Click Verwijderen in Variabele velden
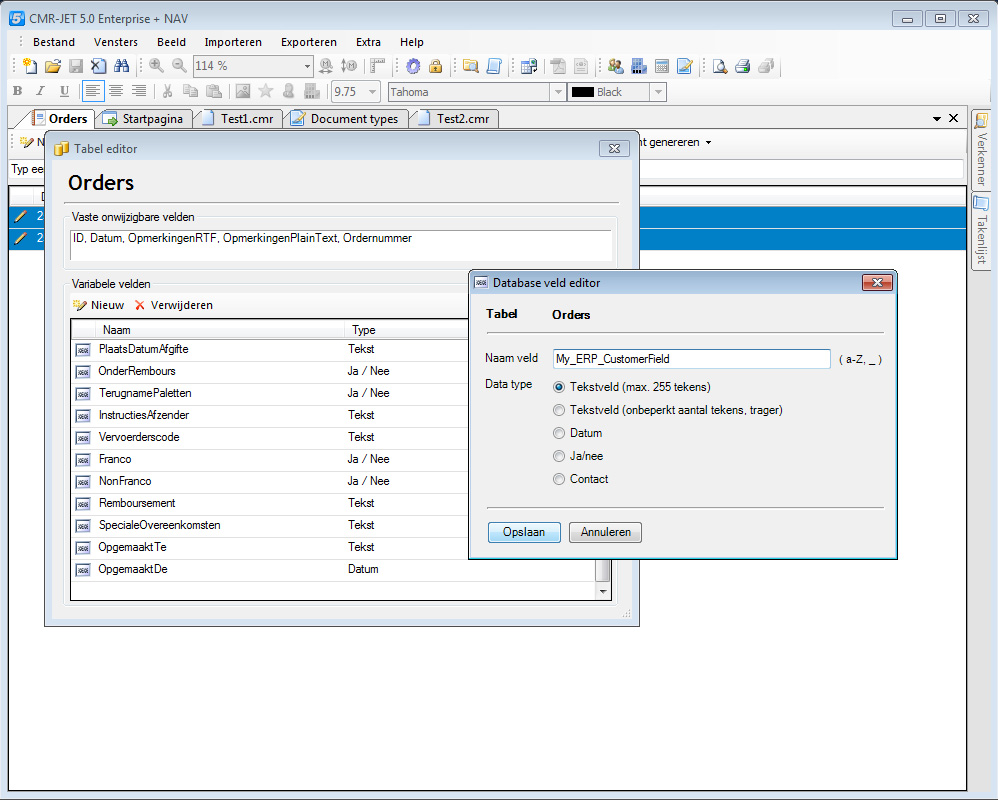 [x=174, y=305]
